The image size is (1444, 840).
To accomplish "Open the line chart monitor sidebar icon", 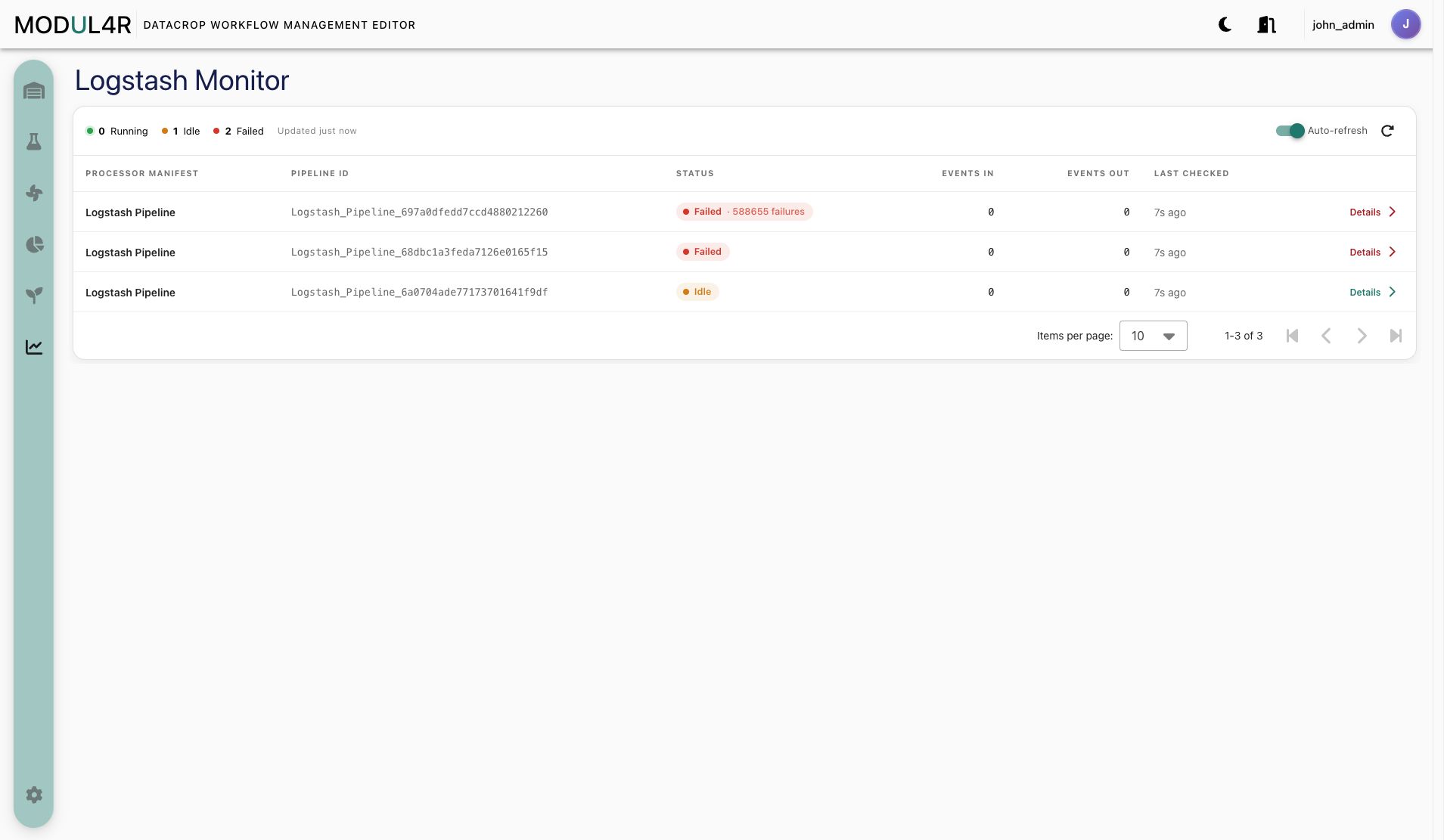I will pyautogui.click(x=34, y=347).
